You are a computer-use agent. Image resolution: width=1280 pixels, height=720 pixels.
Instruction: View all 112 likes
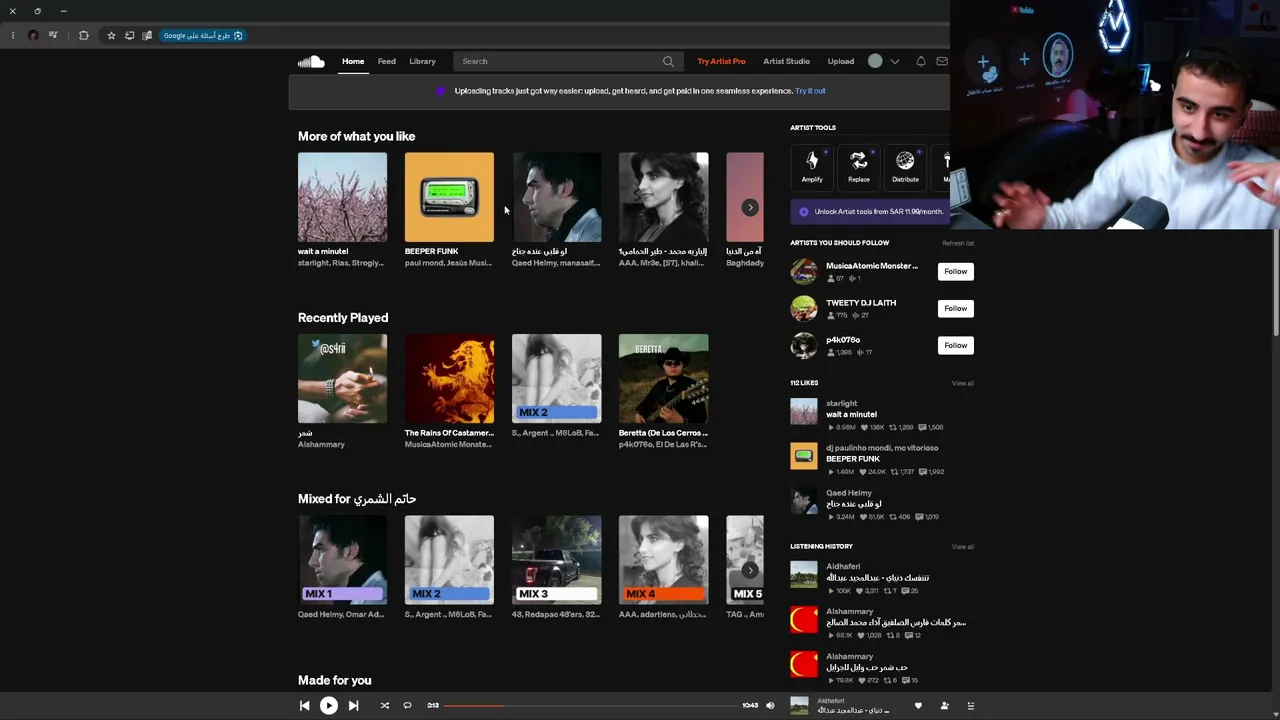963,383
